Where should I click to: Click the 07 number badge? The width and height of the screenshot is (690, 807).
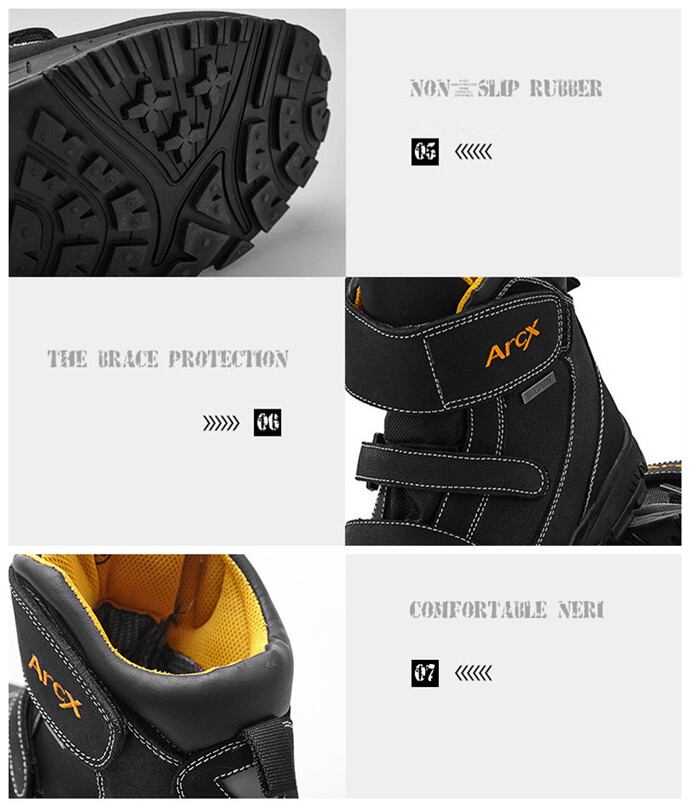[x=424, y=673]
